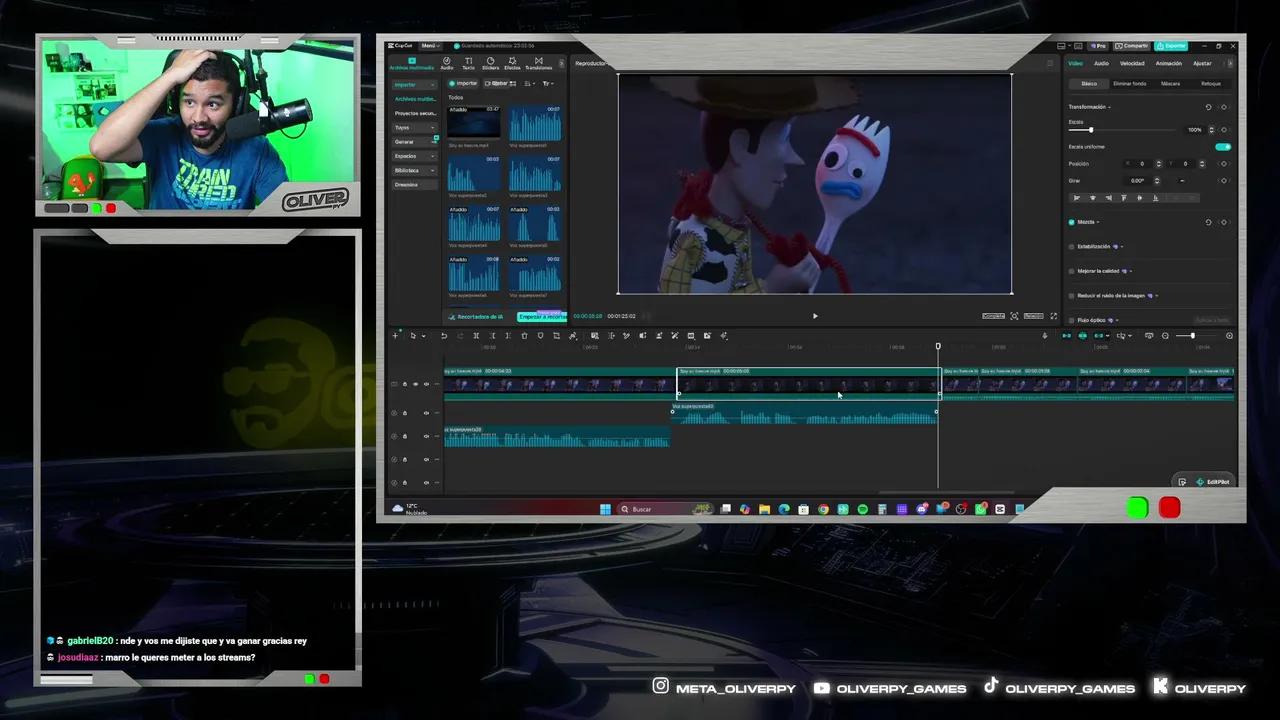This screenshot has width=1280, height=720.
Task: Click the redo arrow in timeline toolbar
Action: click(460, 336)
